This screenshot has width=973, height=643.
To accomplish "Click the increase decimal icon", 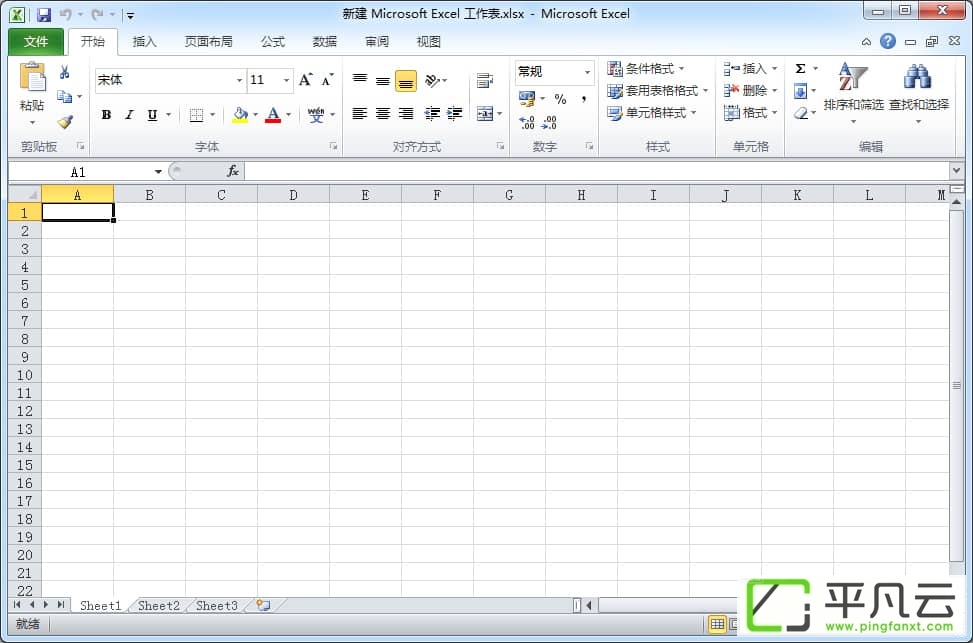I will (527, 122).
